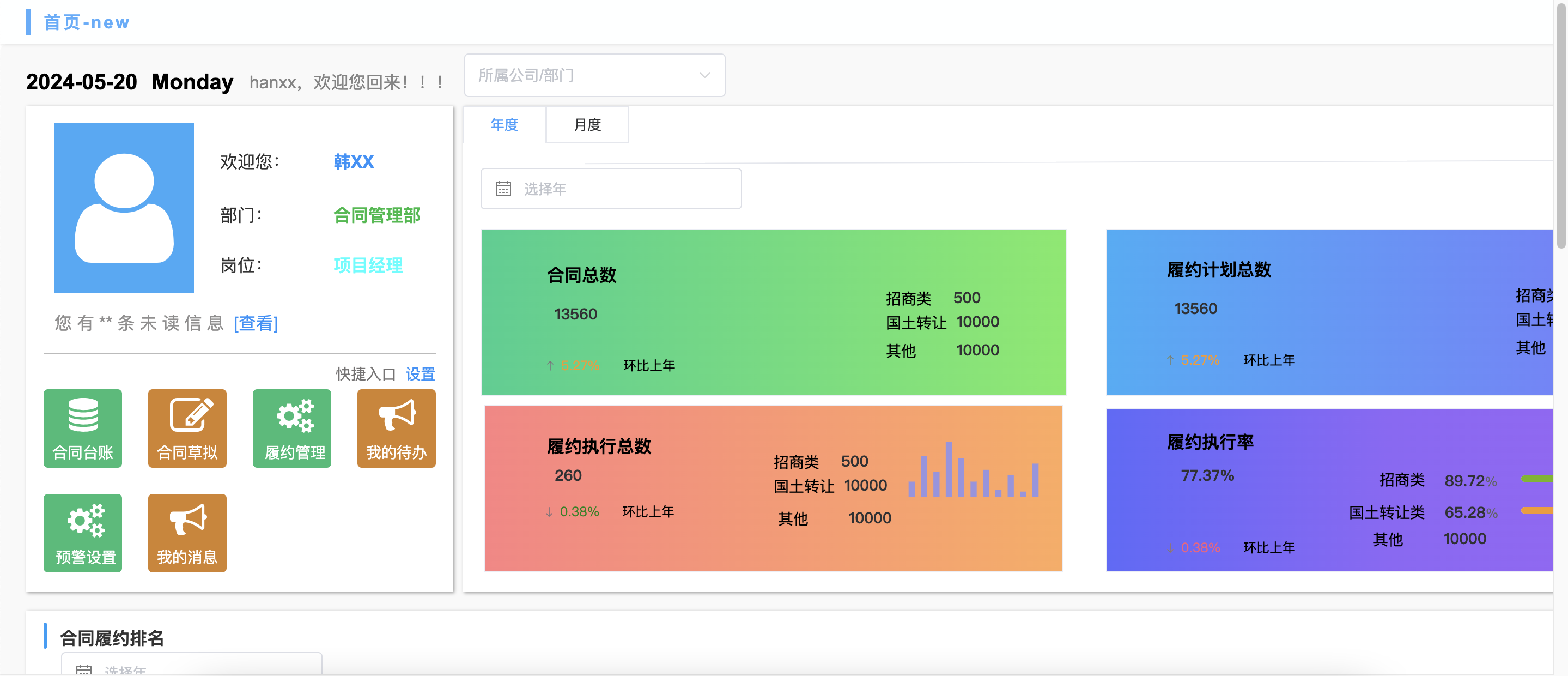This screenshot has width=1568, height=676.
Task: Click the 国土转让类 65.28% rate value
Action: 1470,513
